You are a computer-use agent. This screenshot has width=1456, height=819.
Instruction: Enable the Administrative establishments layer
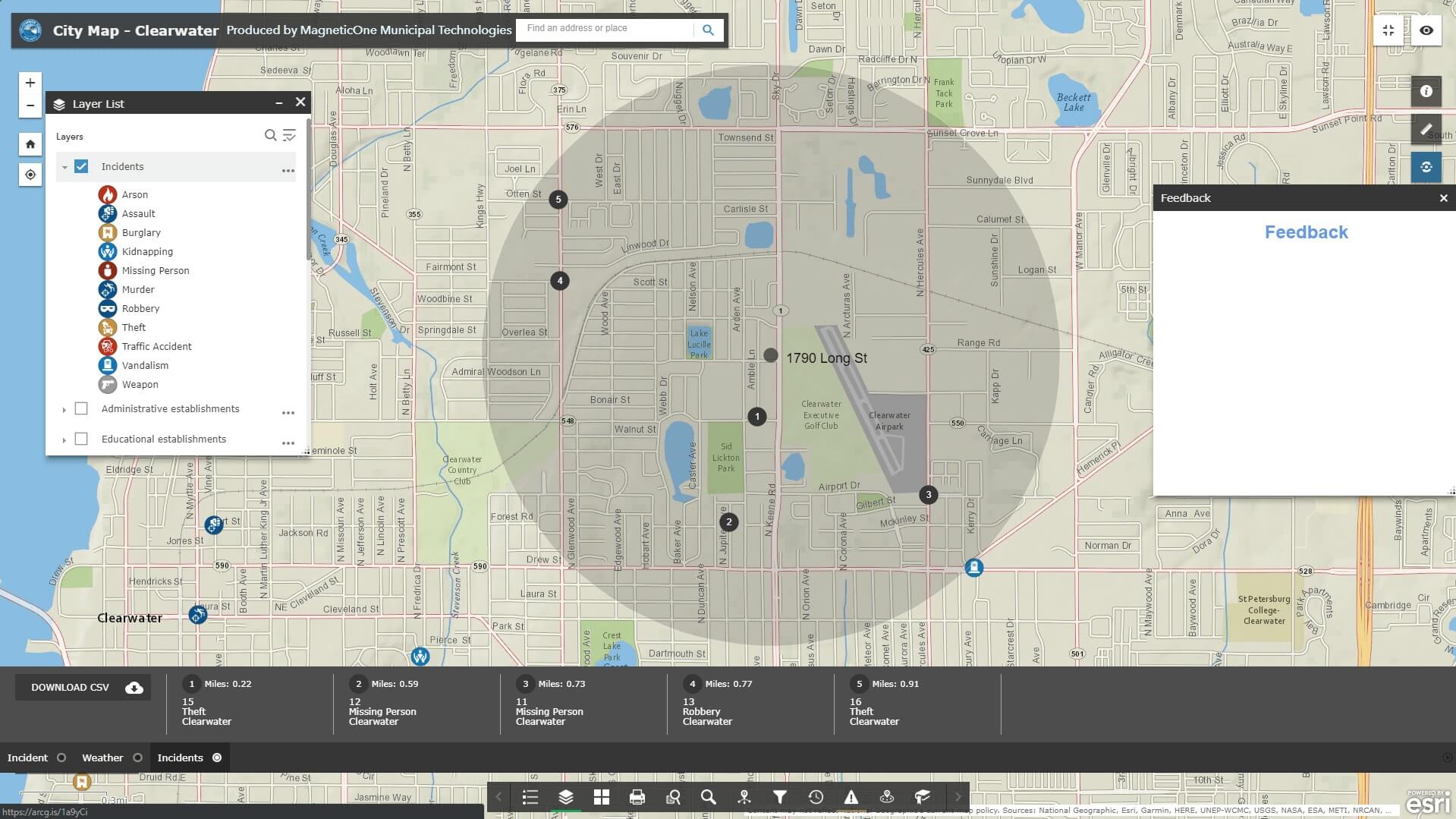click(x=80, y=408)
